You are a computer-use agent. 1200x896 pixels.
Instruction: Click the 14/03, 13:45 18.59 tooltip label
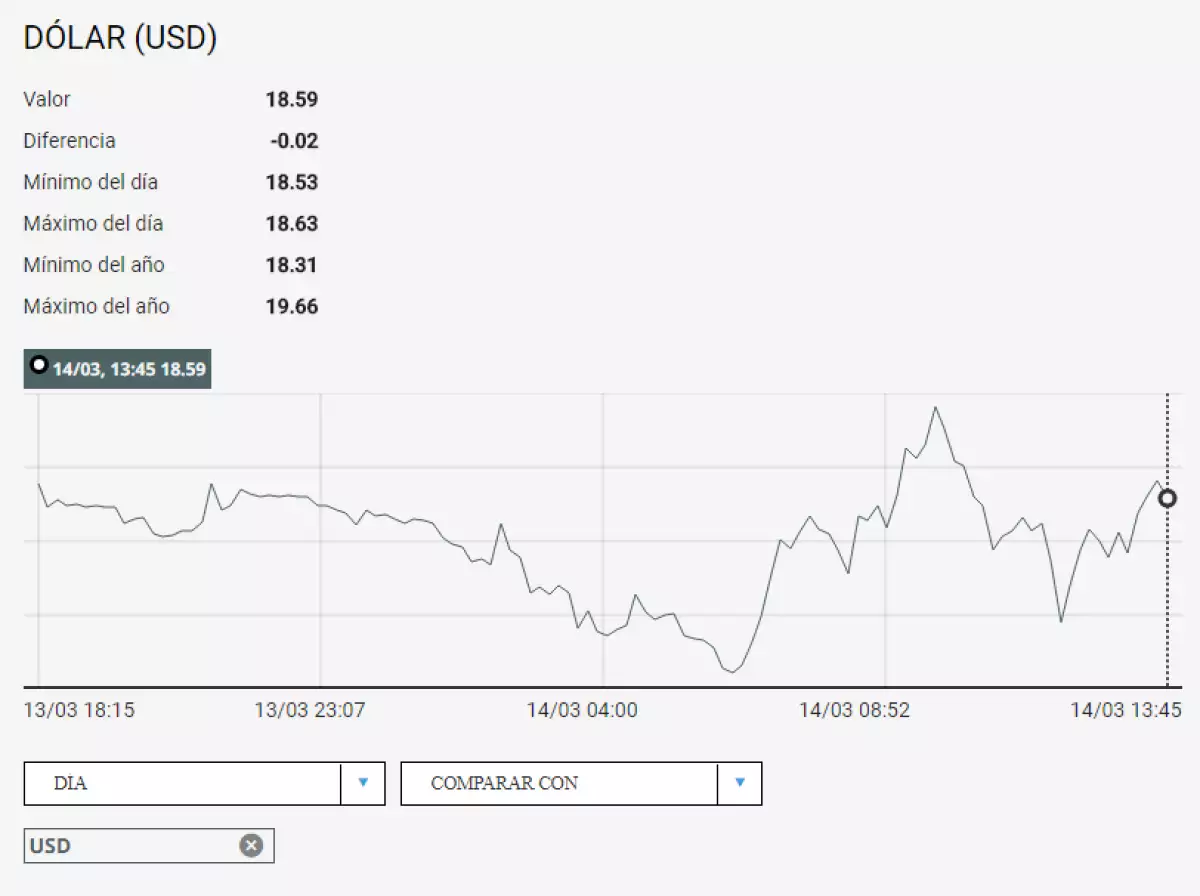pos(129,369)
